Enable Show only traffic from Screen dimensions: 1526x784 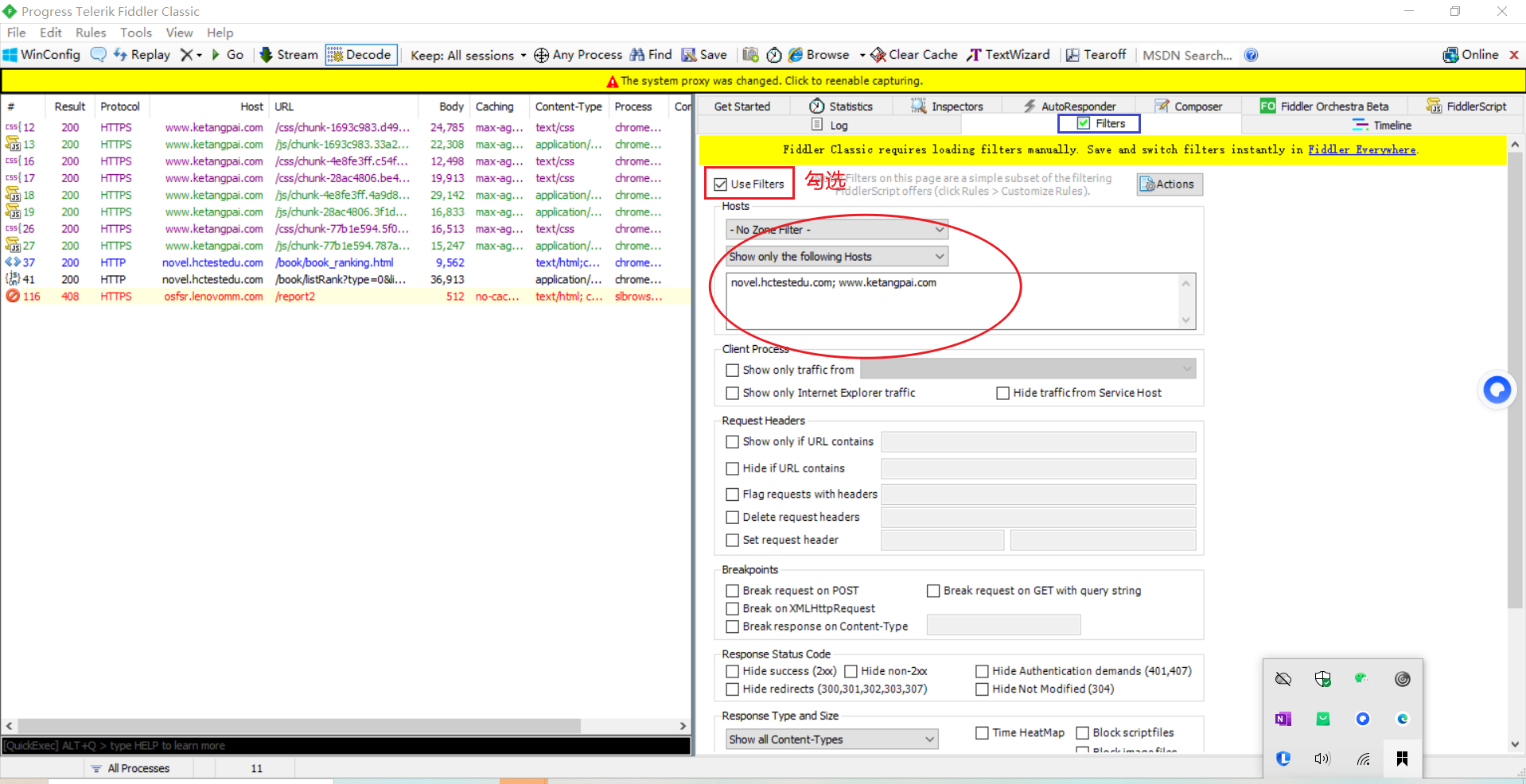tap(733, 371)
